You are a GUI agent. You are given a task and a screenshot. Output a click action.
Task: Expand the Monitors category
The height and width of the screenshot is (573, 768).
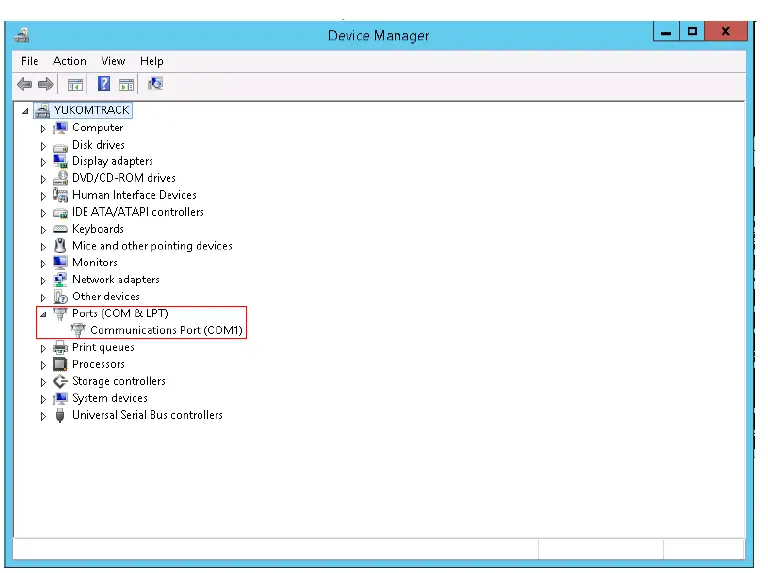tap(43, 263)
